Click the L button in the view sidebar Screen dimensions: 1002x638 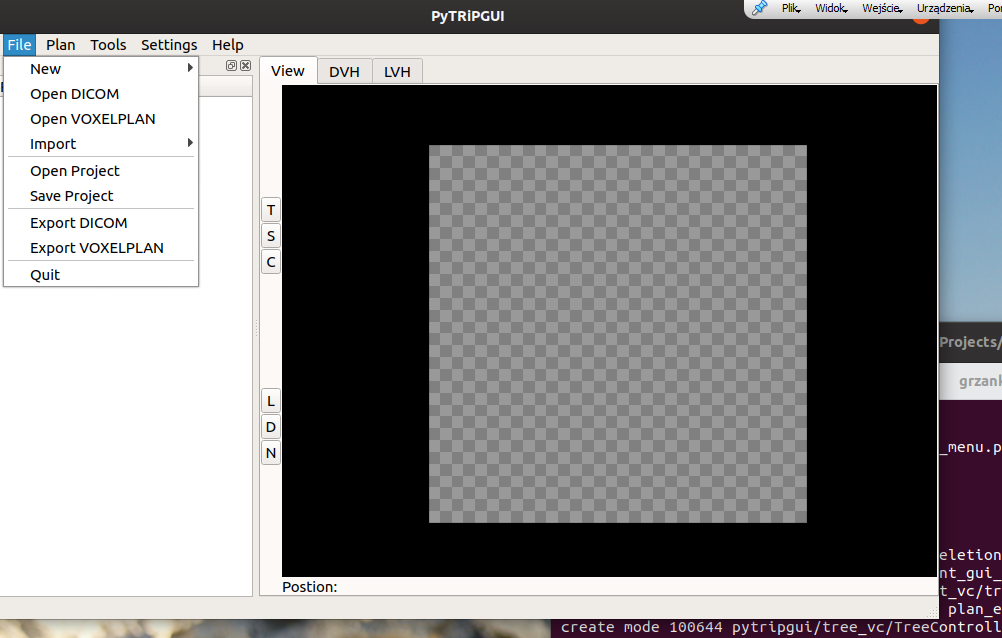[270, 400]
